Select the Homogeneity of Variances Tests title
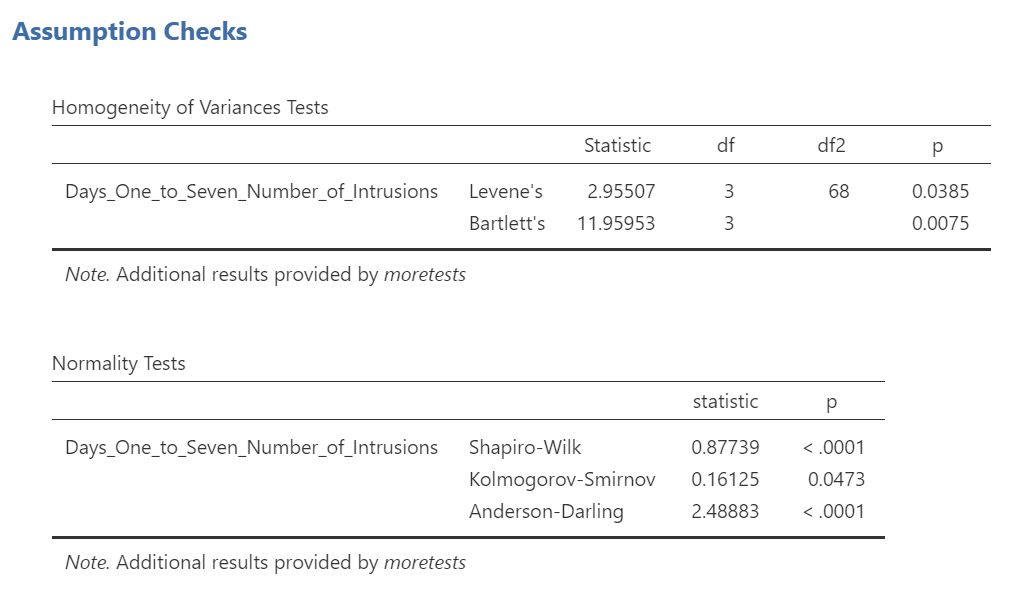1027x595 pixels. [190, 107]
